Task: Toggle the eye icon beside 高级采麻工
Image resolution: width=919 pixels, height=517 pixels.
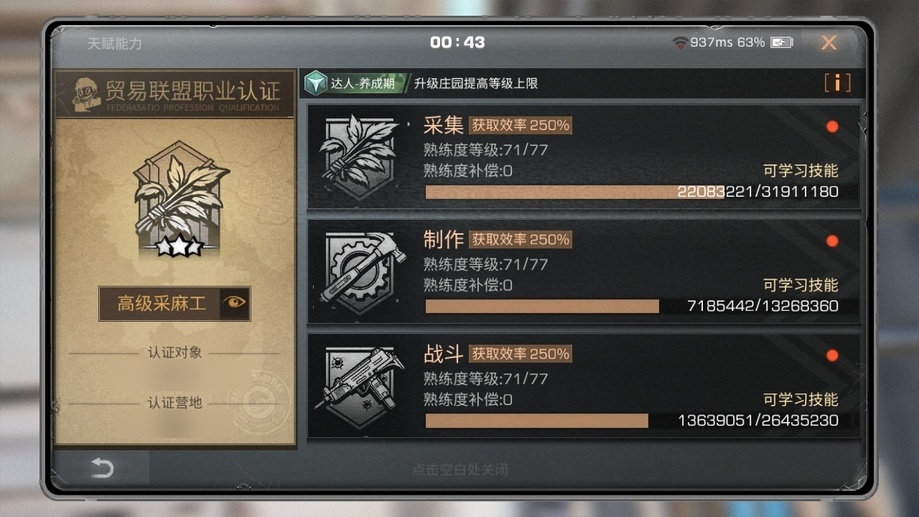Action: [234, 303]
